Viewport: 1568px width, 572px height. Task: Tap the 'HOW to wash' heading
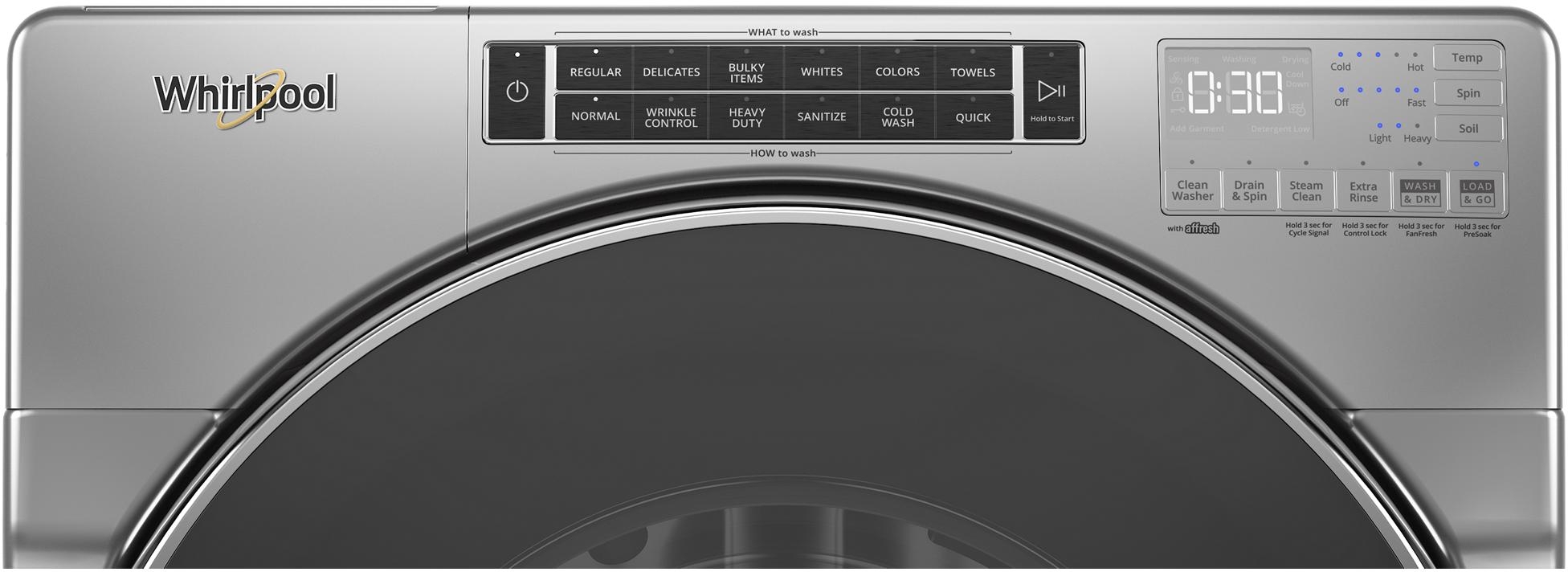pyautogui.click(x=782, y=153)
